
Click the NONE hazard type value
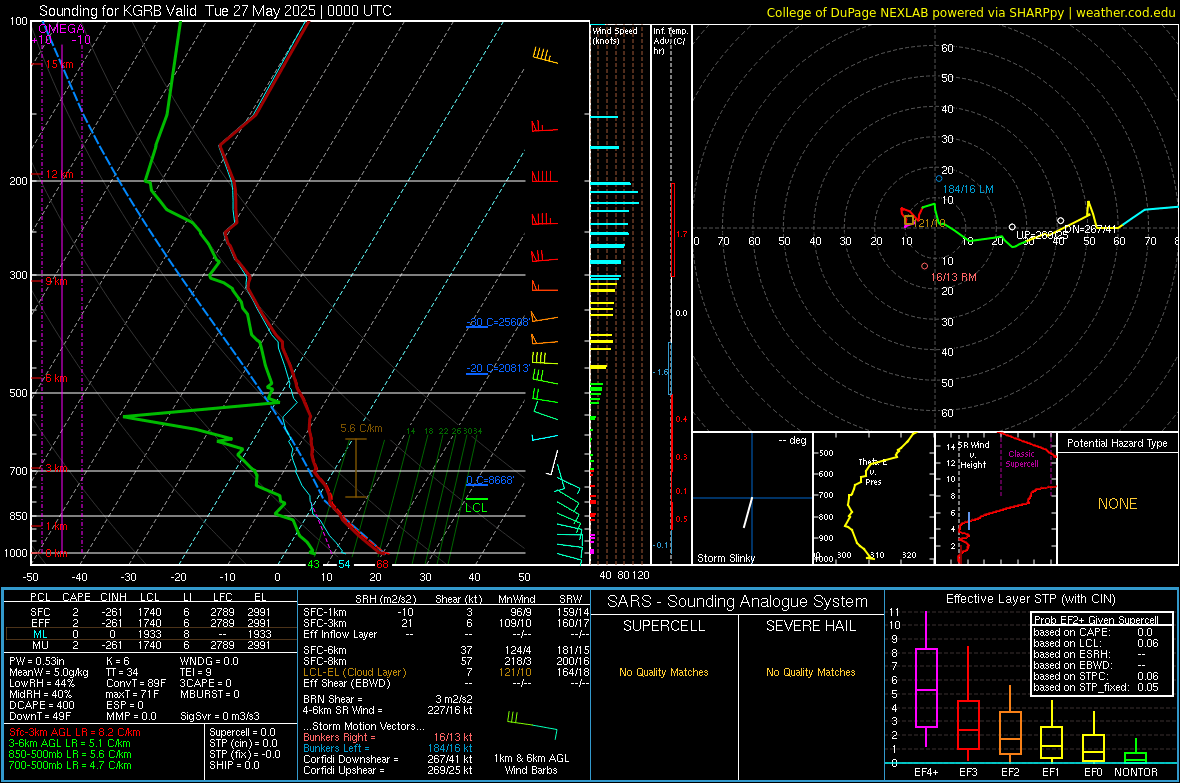[x=1117, y=504]
